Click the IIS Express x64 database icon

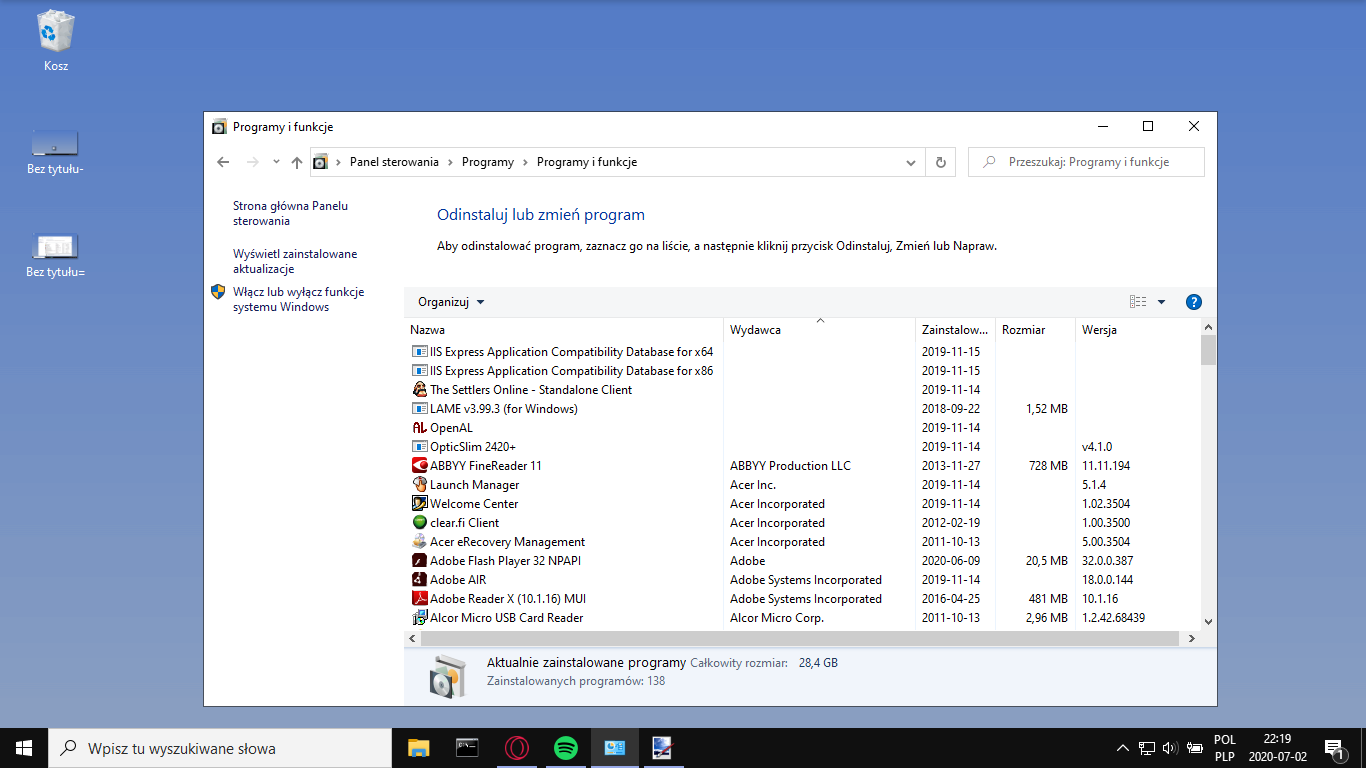pos(420,352)
